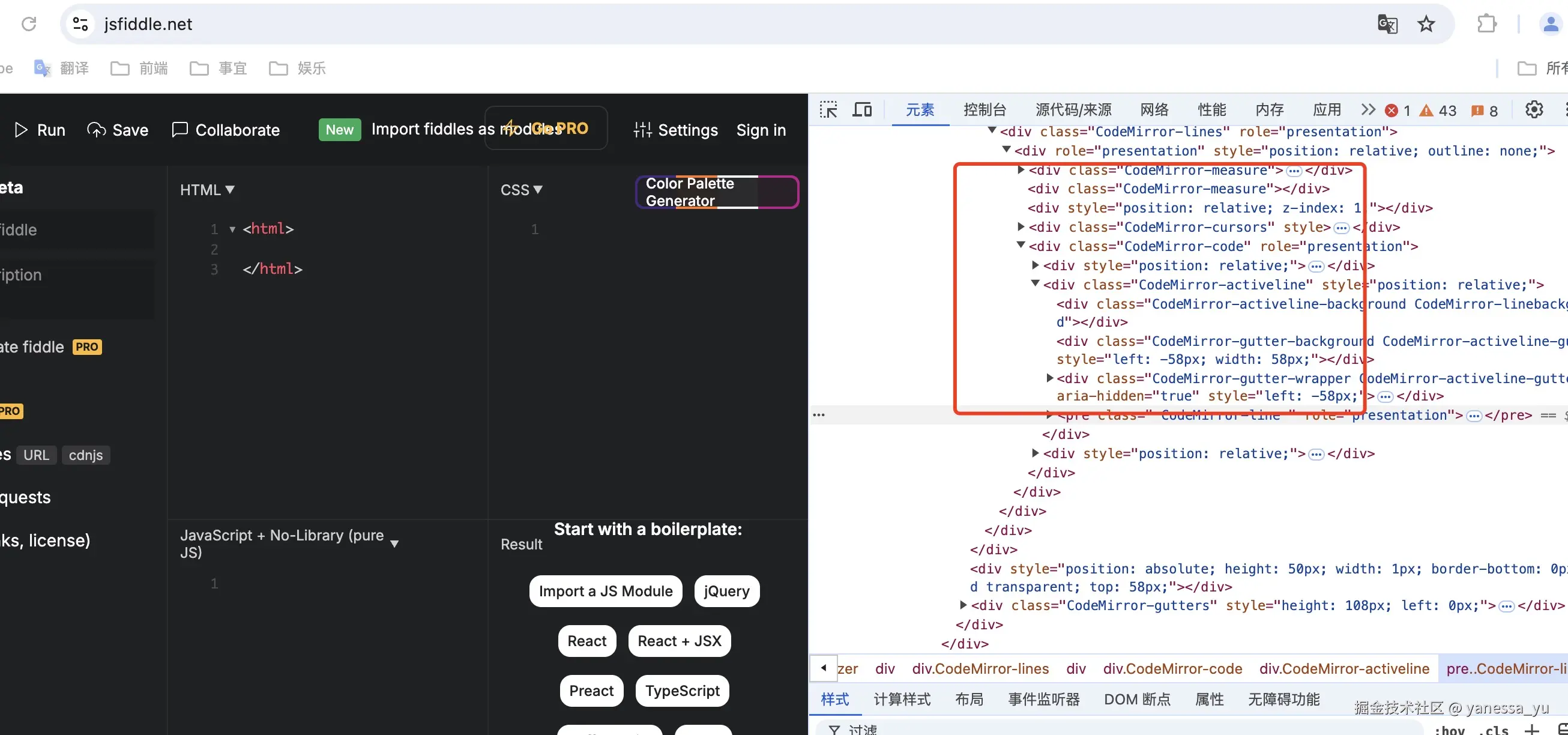Image resolution: width=1568 pixels, height=735 pixels.
Task: Click the red error count icon
Action: click(x=1392, y=110)
